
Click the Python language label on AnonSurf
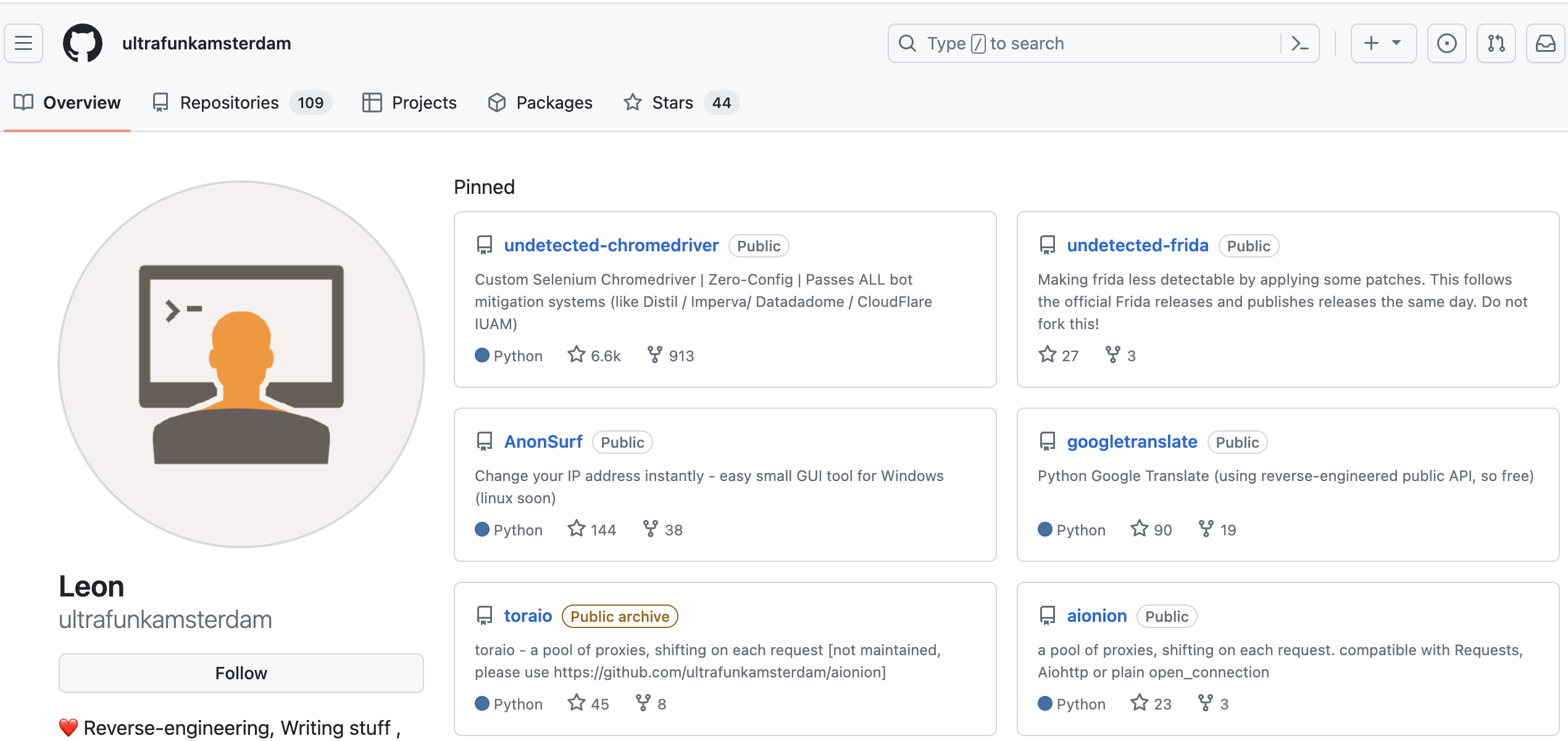pyautogui.click(x=518, y=530)
